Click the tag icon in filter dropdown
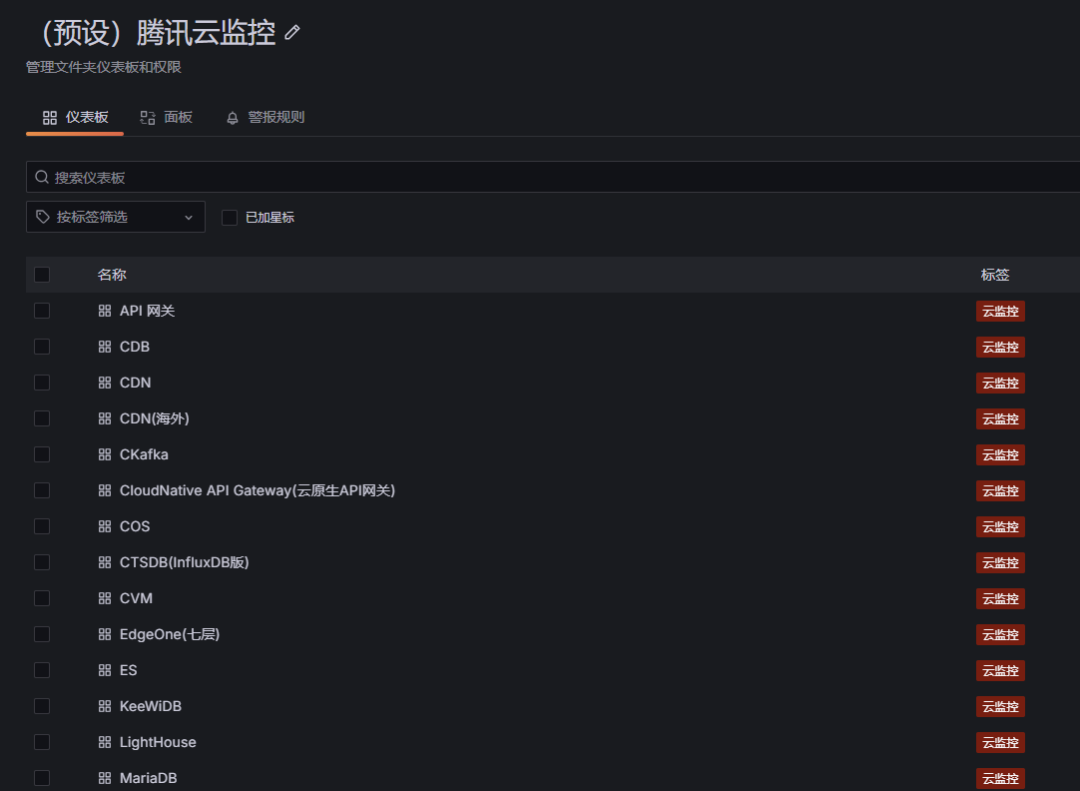 point(43,217)
